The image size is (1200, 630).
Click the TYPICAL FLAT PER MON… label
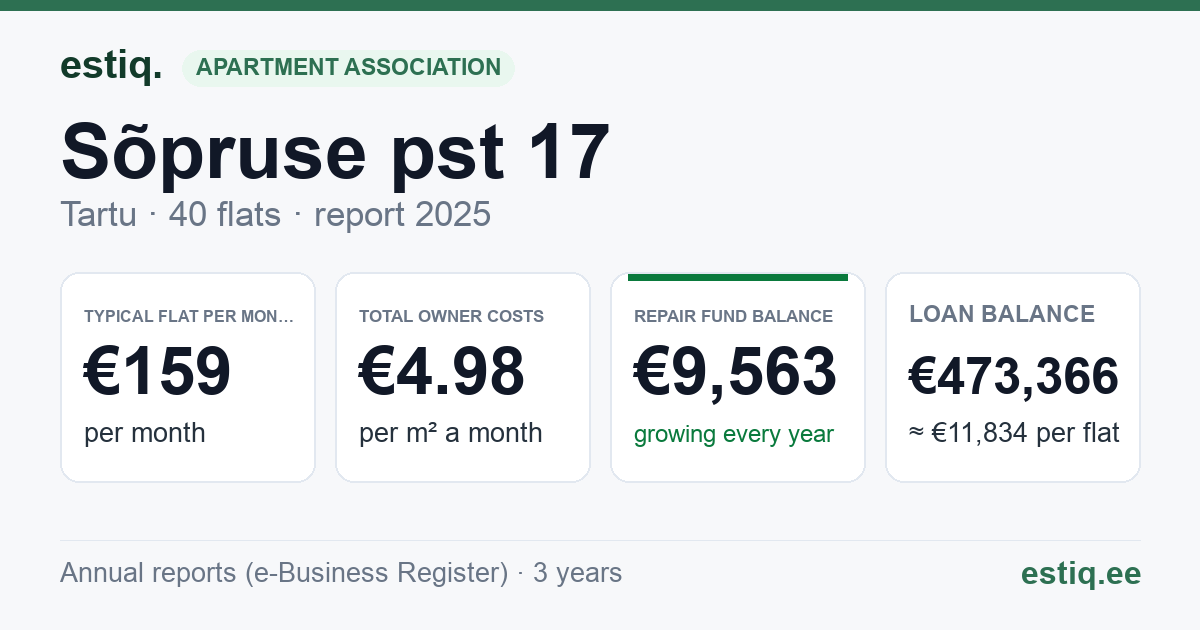pyautogui.click(x=189, y=316)
